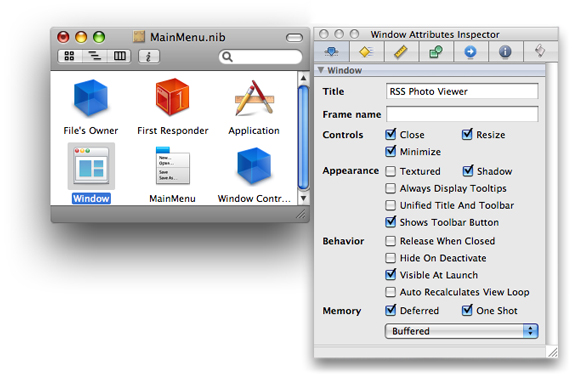Image resolution: width=572 pixels, height=380 pixels.
Task: Enable Hide On Deactivate
Action: (390, 258)
